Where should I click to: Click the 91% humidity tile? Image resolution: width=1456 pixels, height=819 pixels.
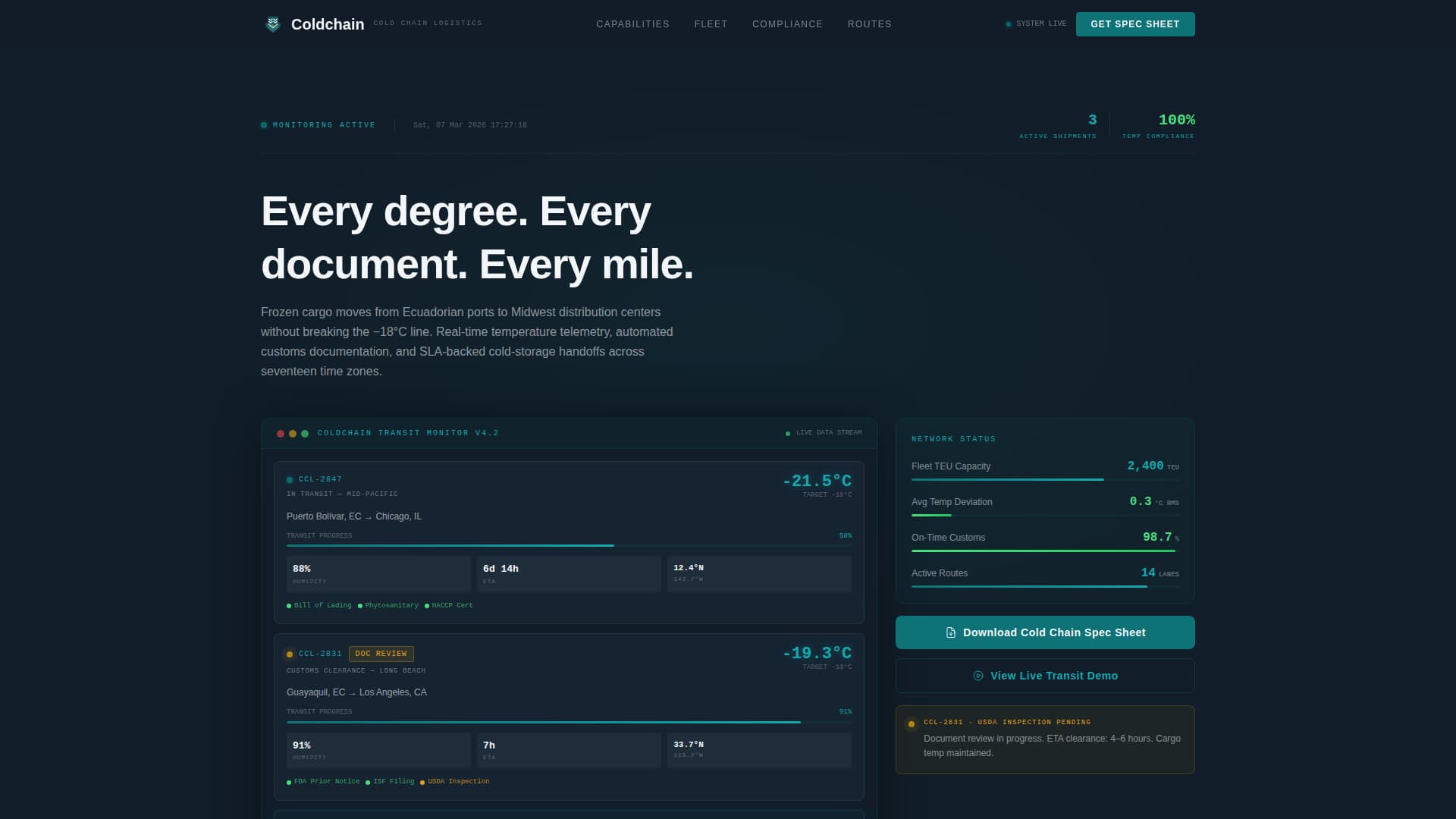pos(378,750)
